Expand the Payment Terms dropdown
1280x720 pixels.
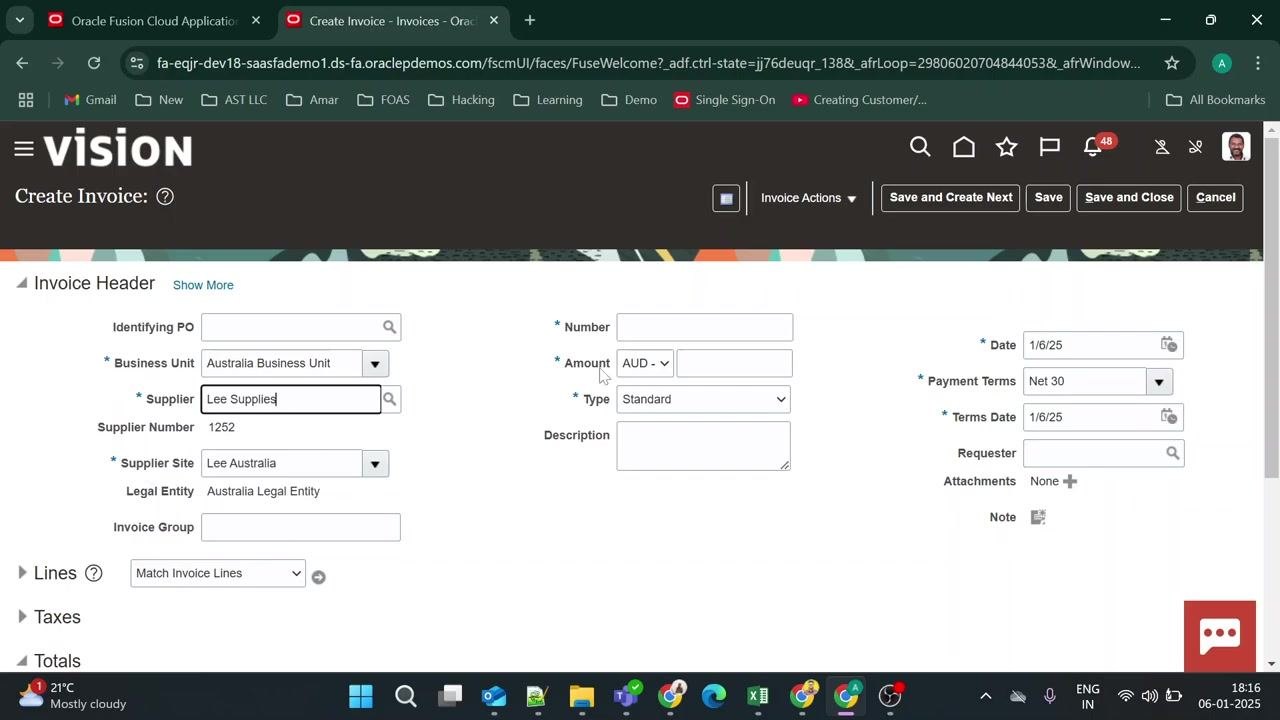coord(1159,381)
